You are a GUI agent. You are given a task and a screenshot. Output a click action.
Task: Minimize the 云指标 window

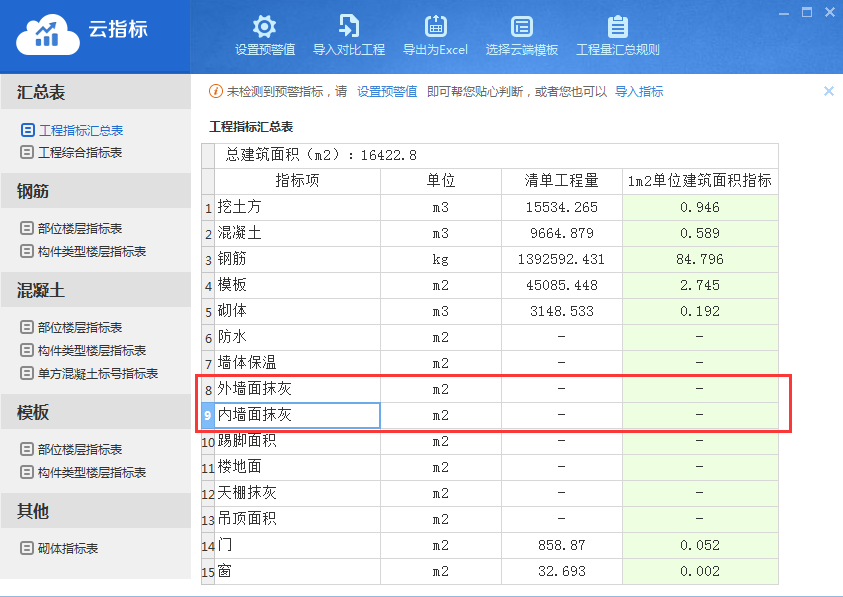pos(784,12)
